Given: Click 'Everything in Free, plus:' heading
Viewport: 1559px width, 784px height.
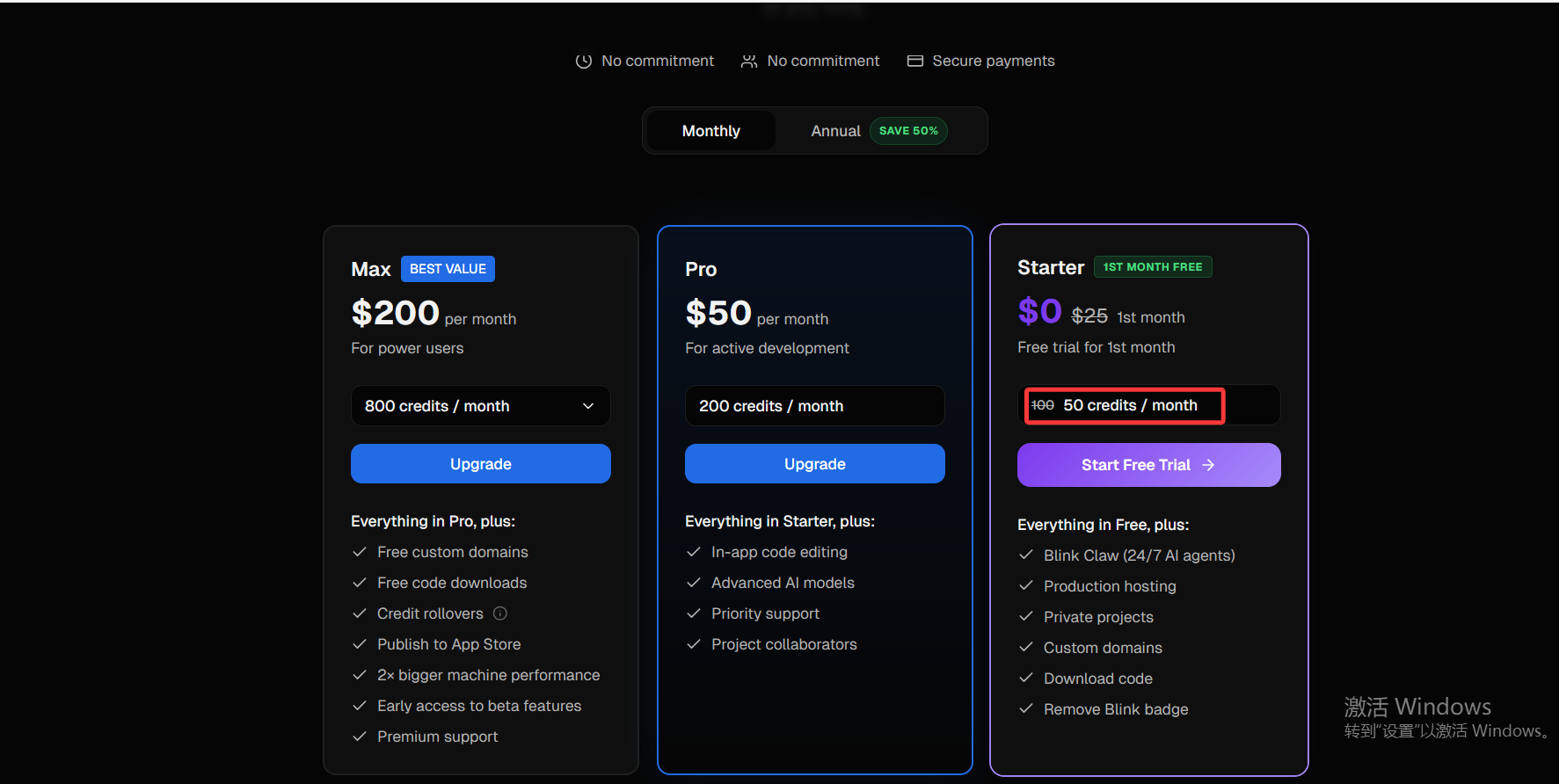Looking at the screenshot, I should [x=1103, y=525].
